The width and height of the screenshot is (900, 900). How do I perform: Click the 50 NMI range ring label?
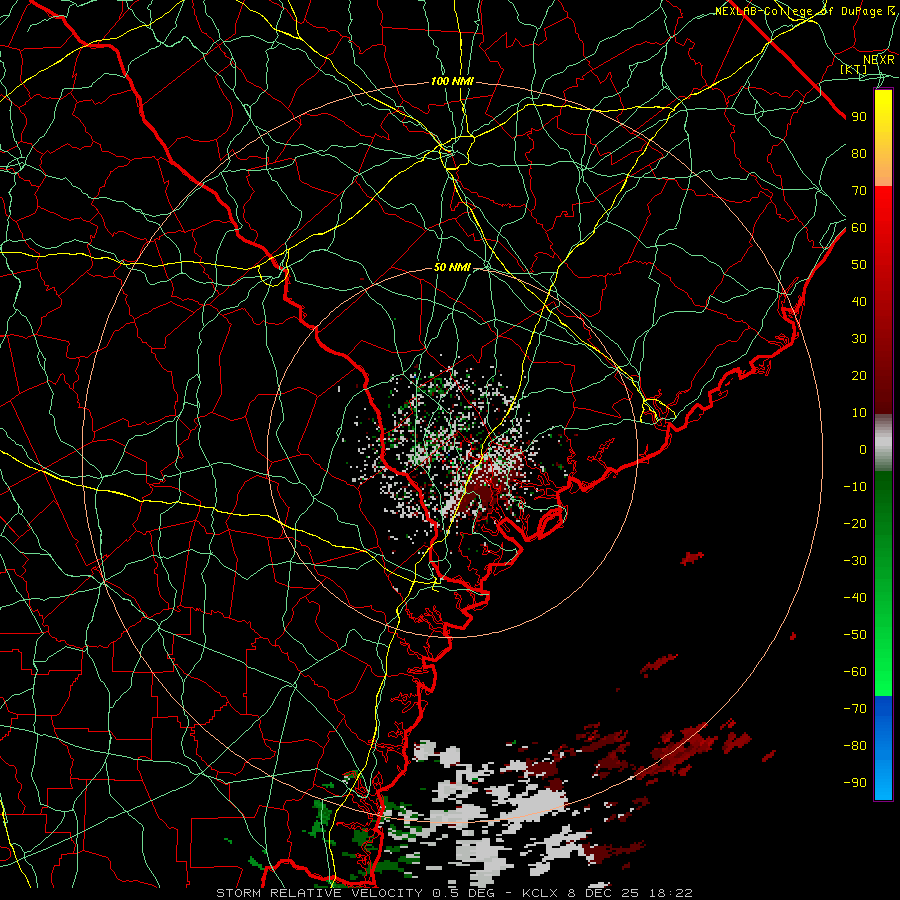(452, 267)
